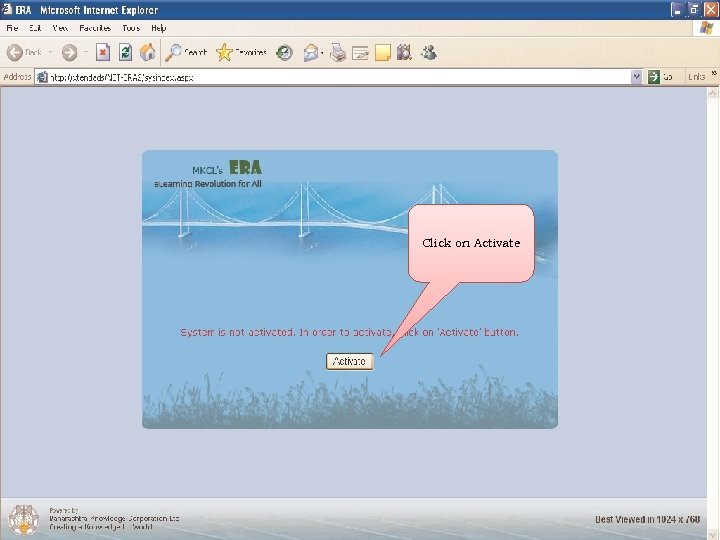Screen dimensions: 720x540
Task: Open the Edit menu
Action: coord(35,28)
